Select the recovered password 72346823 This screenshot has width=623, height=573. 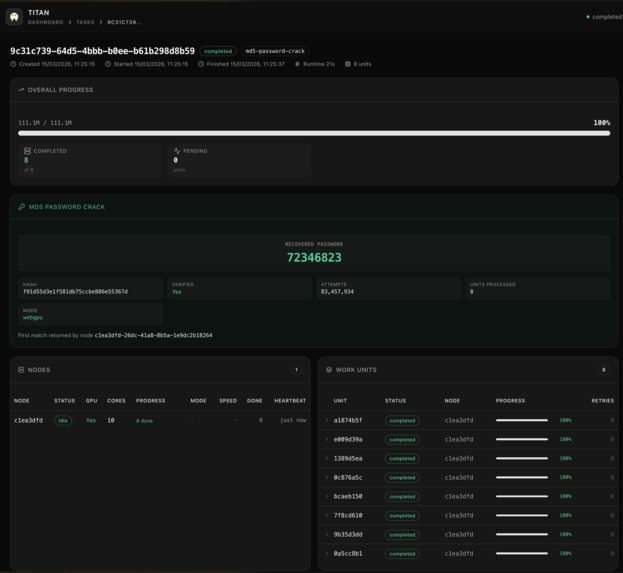pyautogui.click(x=314, y=257)
